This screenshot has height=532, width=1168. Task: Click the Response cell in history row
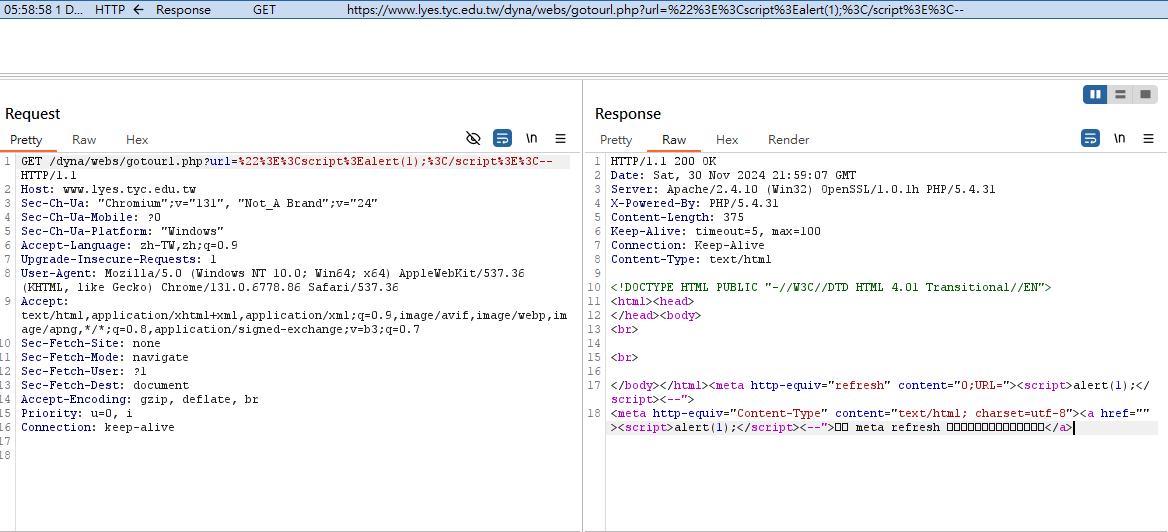click(x=183, y=10)
